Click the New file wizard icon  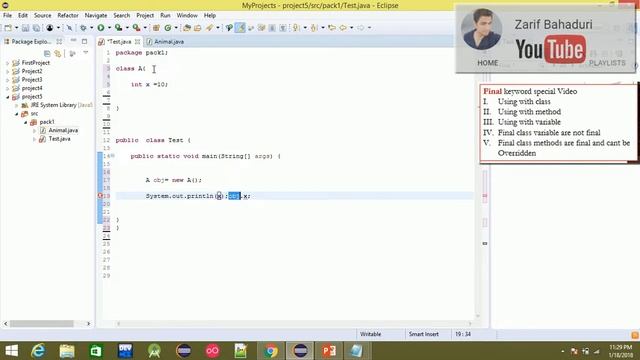8,28
